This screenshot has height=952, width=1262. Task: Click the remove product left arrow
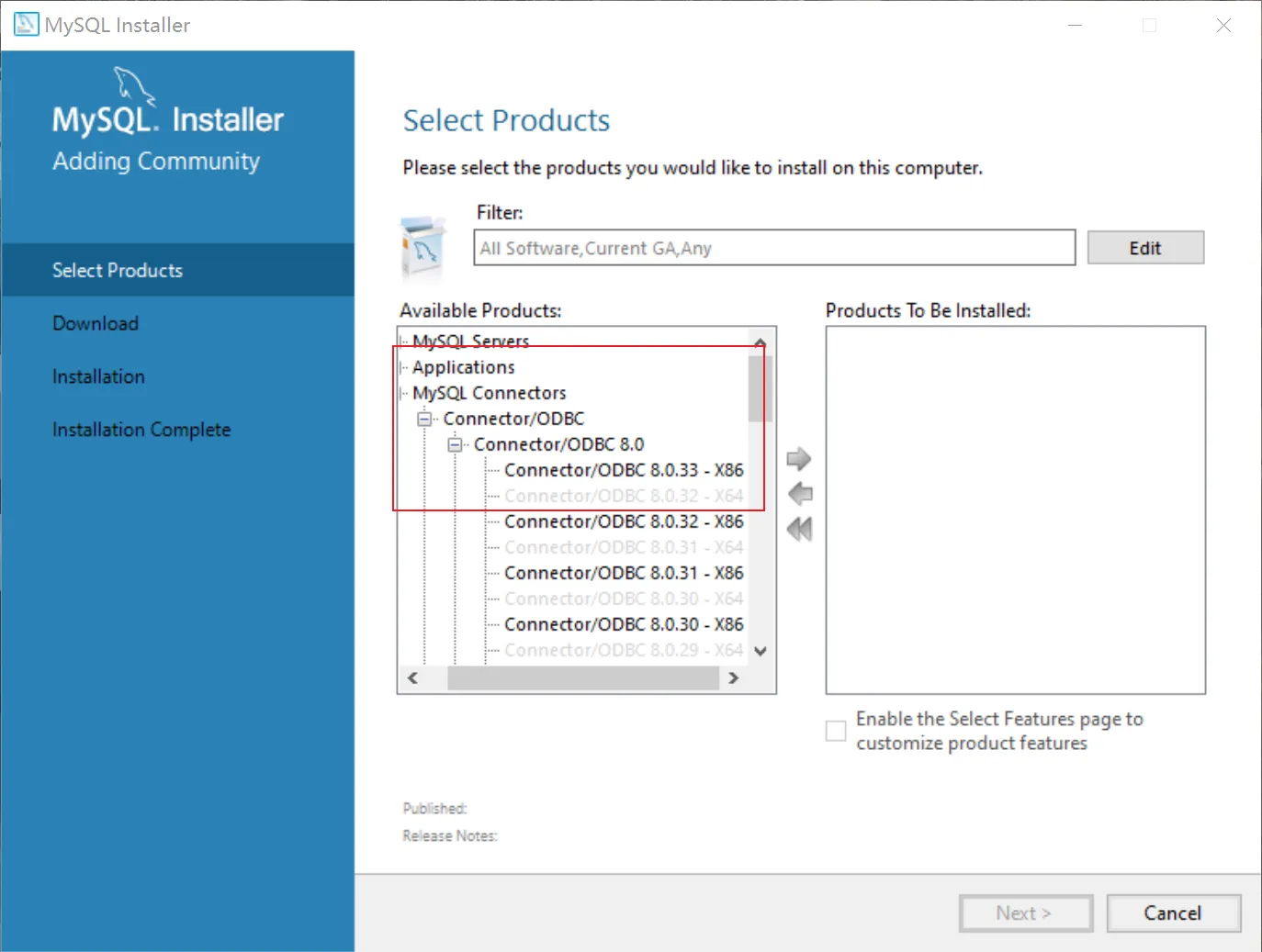coord(800,493)
